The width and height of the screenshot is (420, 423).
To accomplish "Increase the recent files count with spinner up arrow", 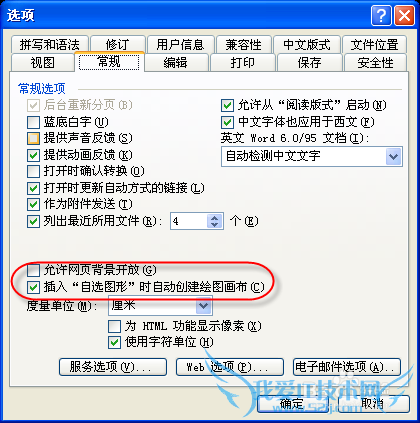I will pyautogui.click(x=214, y=217).
